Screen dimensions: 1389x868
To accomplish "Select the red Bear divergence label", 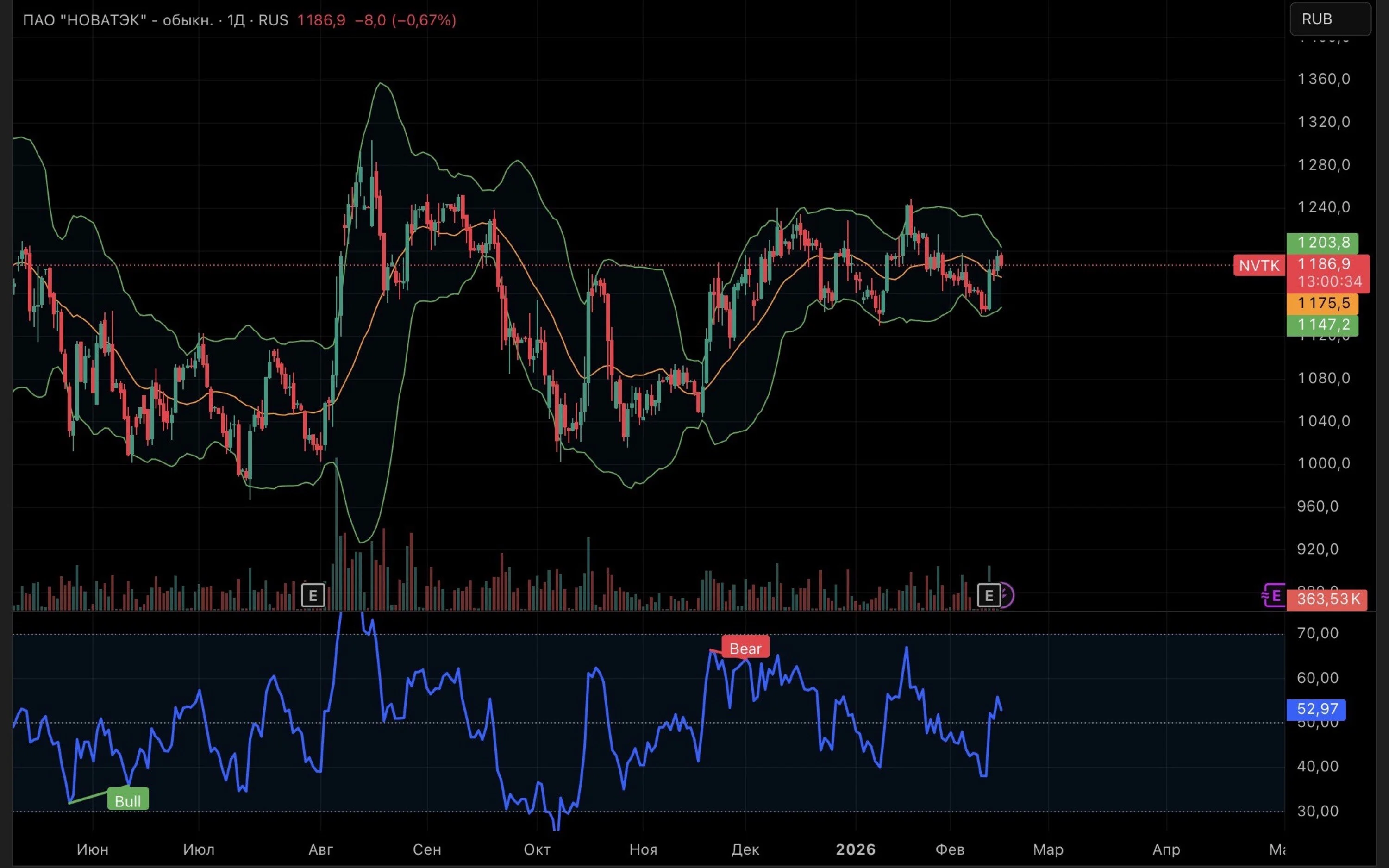I will [x=745, y=648].
